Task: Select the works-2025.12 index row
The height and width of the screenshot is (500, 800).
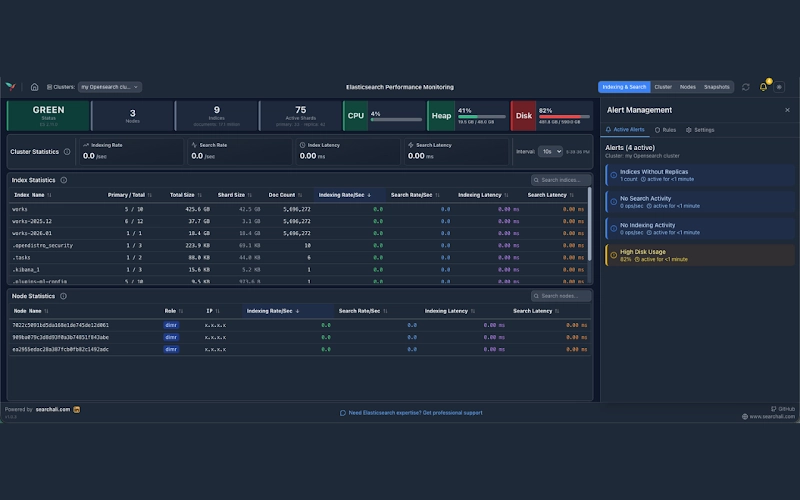Action: click(x=298, y=221)
